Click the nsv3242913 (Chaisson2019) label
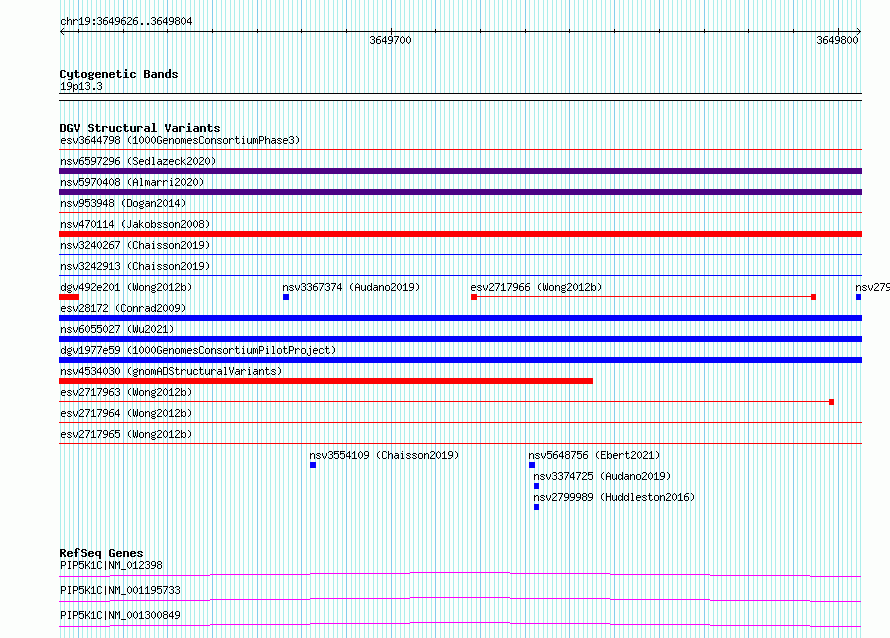This screenshot has height=638, width=890. (x=135, y=266)
